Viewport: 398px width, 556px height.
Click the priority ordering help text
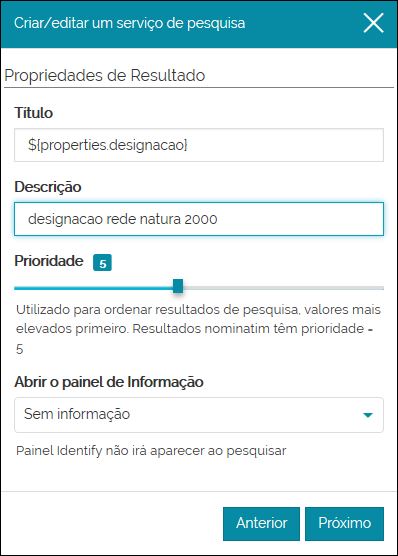[198, 329]
